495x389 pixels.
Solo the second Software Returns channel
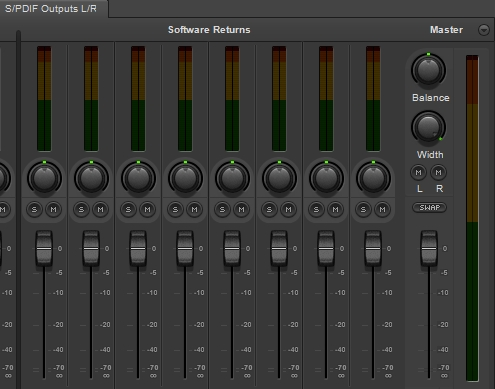click(81, 209)
